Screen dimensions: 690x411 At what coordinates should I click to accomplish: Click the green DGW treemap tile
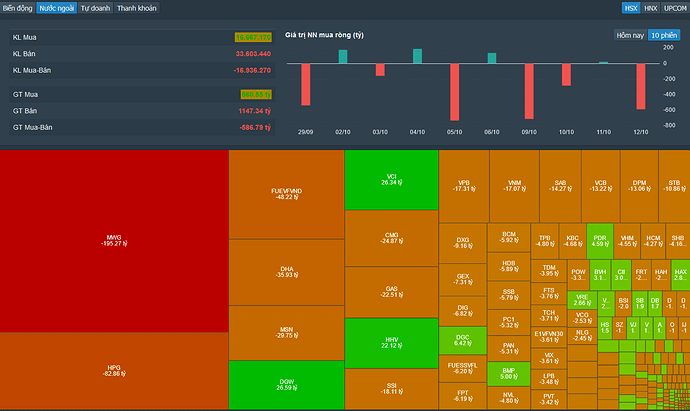[x=286, y=385]
